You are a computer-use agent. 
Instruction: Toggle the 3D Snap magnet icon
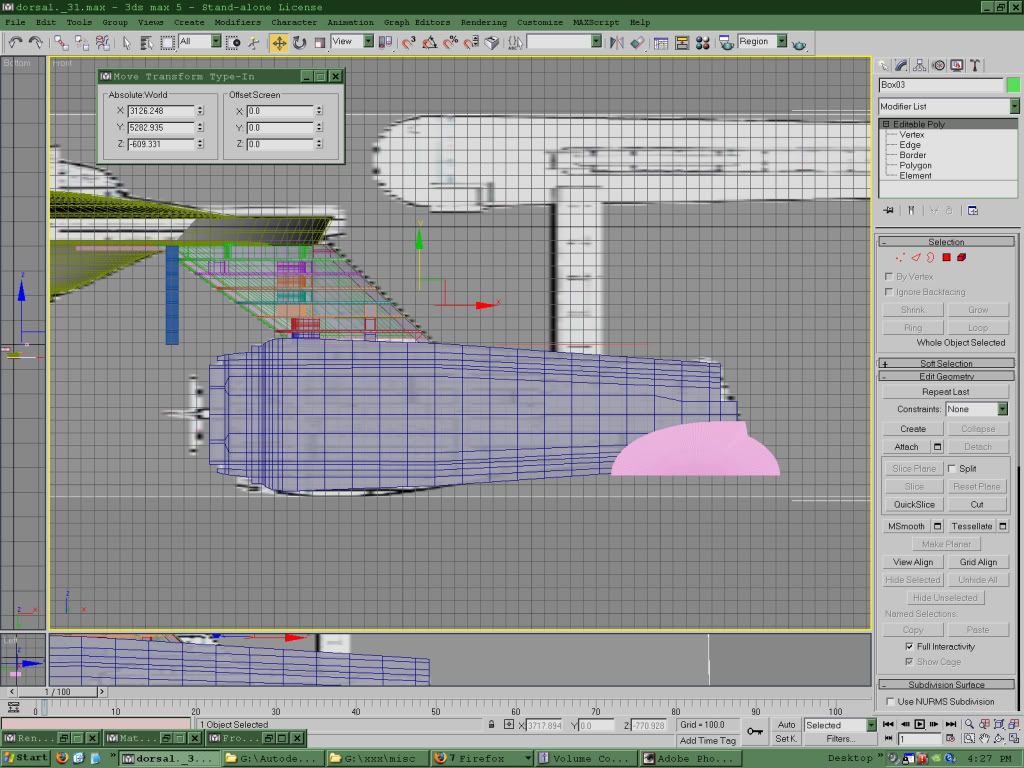[x=409, y=43]
